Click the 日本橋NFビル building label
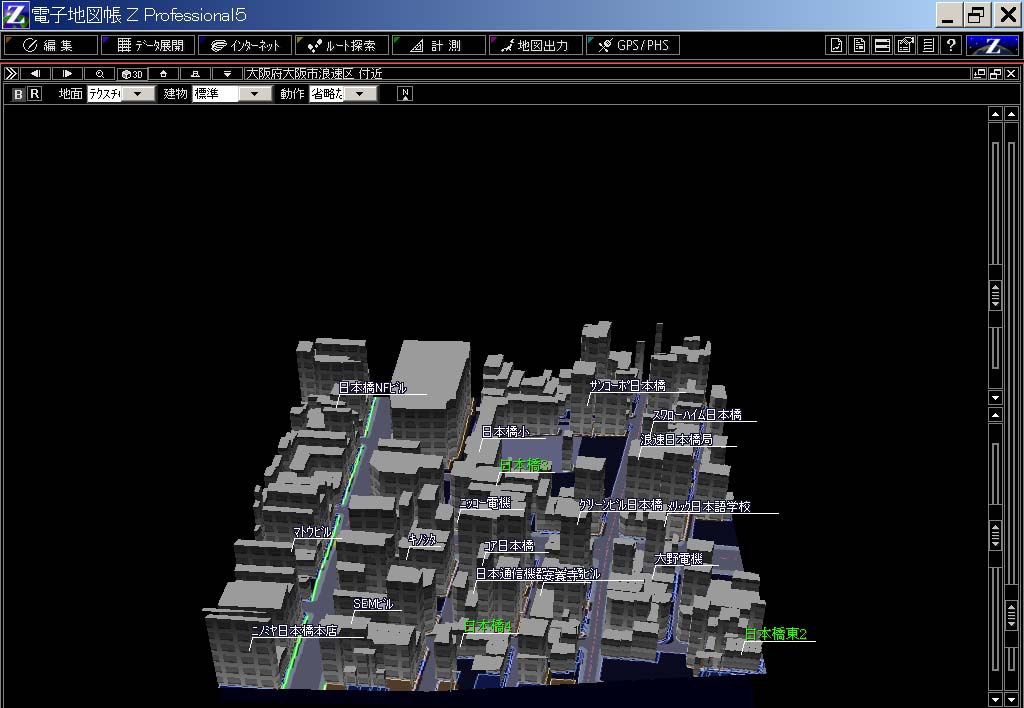 click(x=372, y=387)
